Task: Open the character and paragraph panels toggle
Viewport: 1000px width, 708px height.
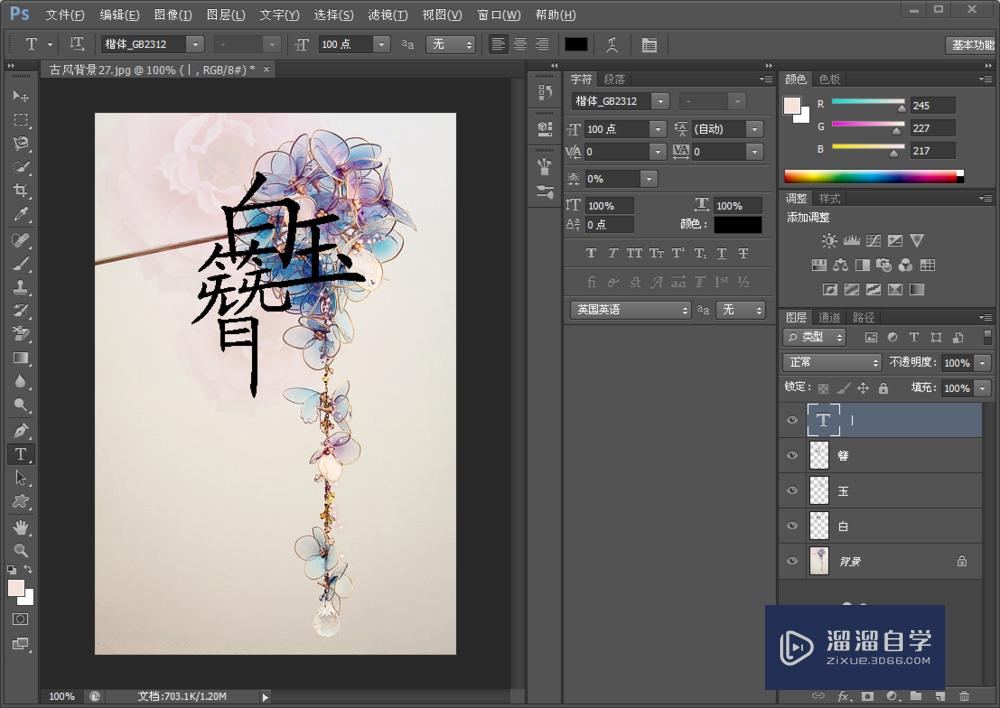Action: [x=649, y=45]
